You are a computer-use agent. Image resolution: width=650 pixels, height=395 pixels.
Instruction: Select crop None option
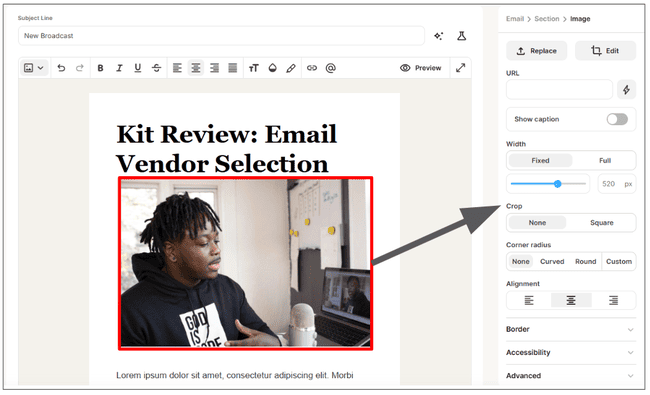(x=537, y=223)
